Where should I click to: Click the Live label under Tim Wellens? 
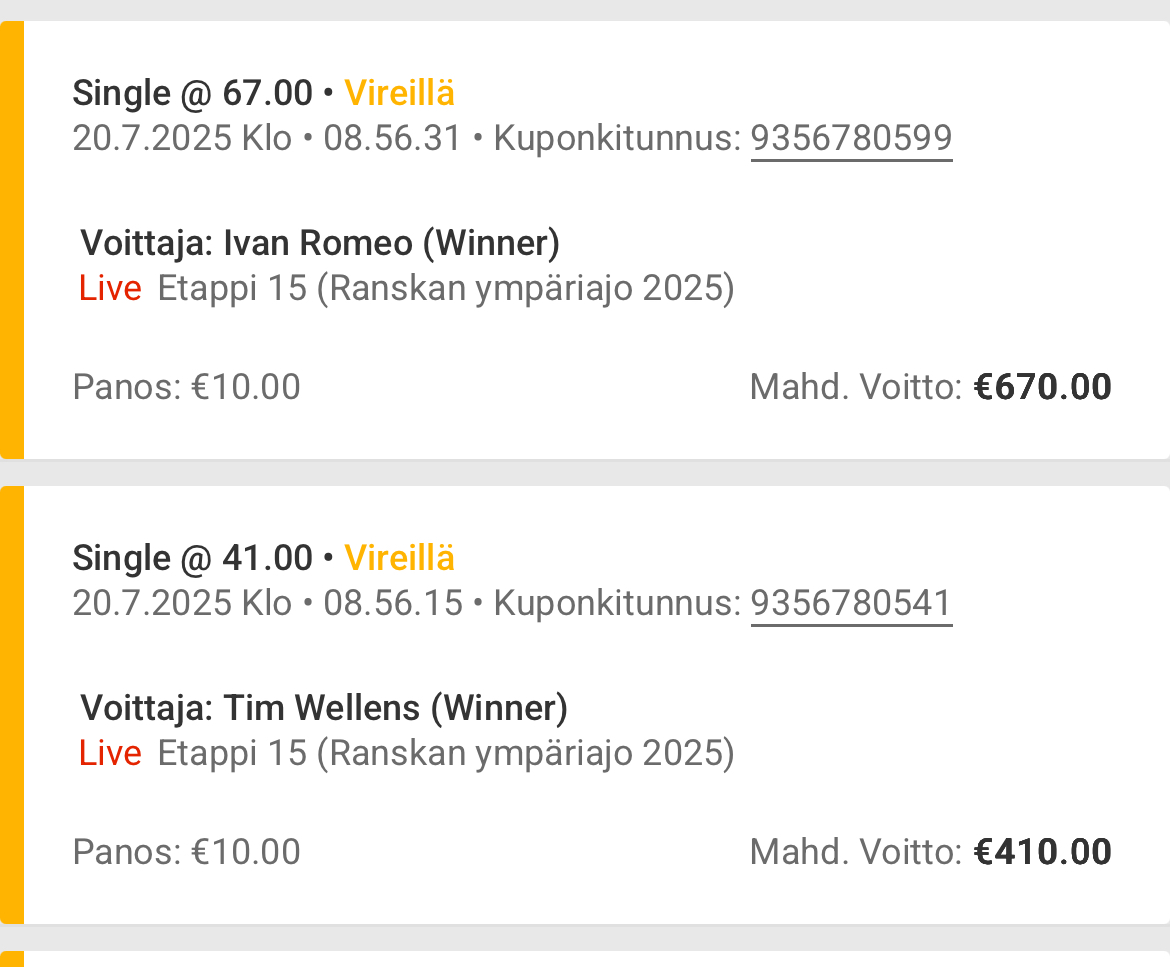(x=110, y=753)
